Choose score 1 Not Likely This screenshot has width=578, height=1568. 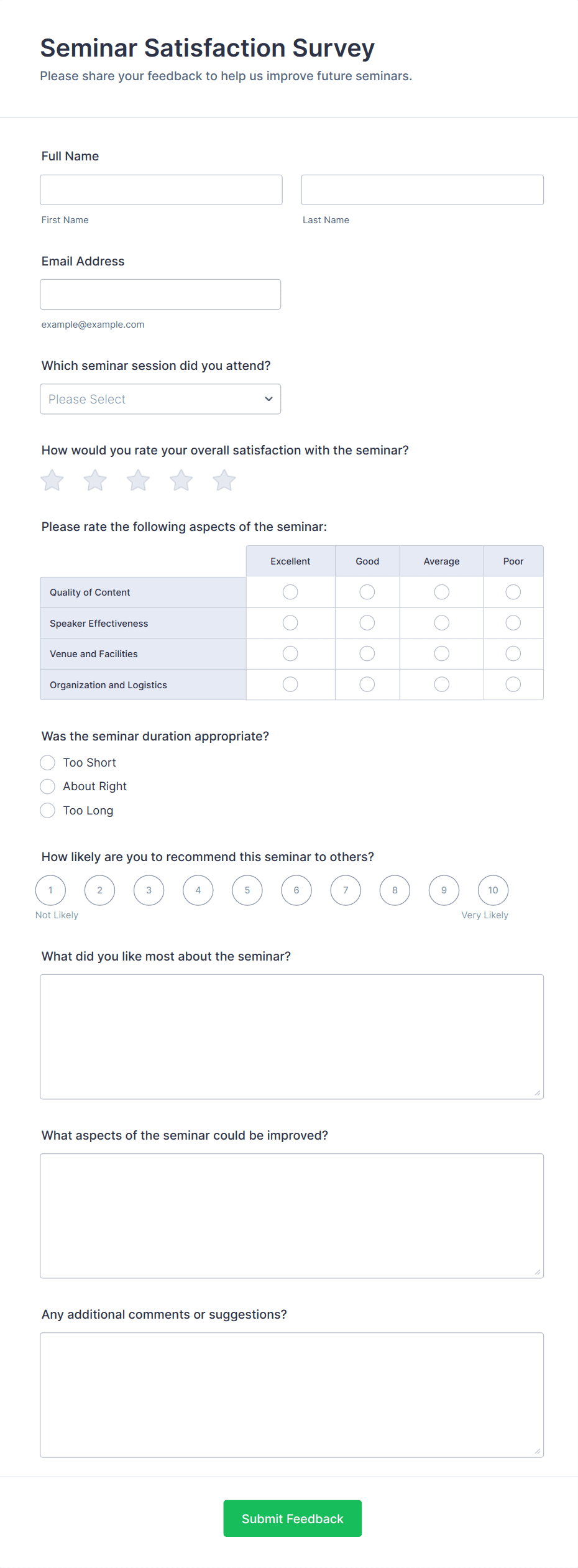[x=50, y=890]
